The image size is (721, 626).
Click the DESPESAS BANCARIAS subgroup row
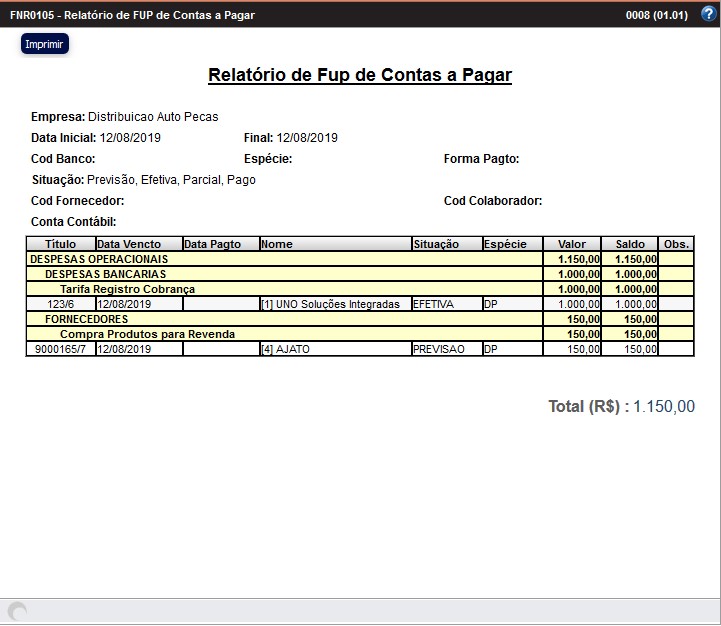[106, 274]
